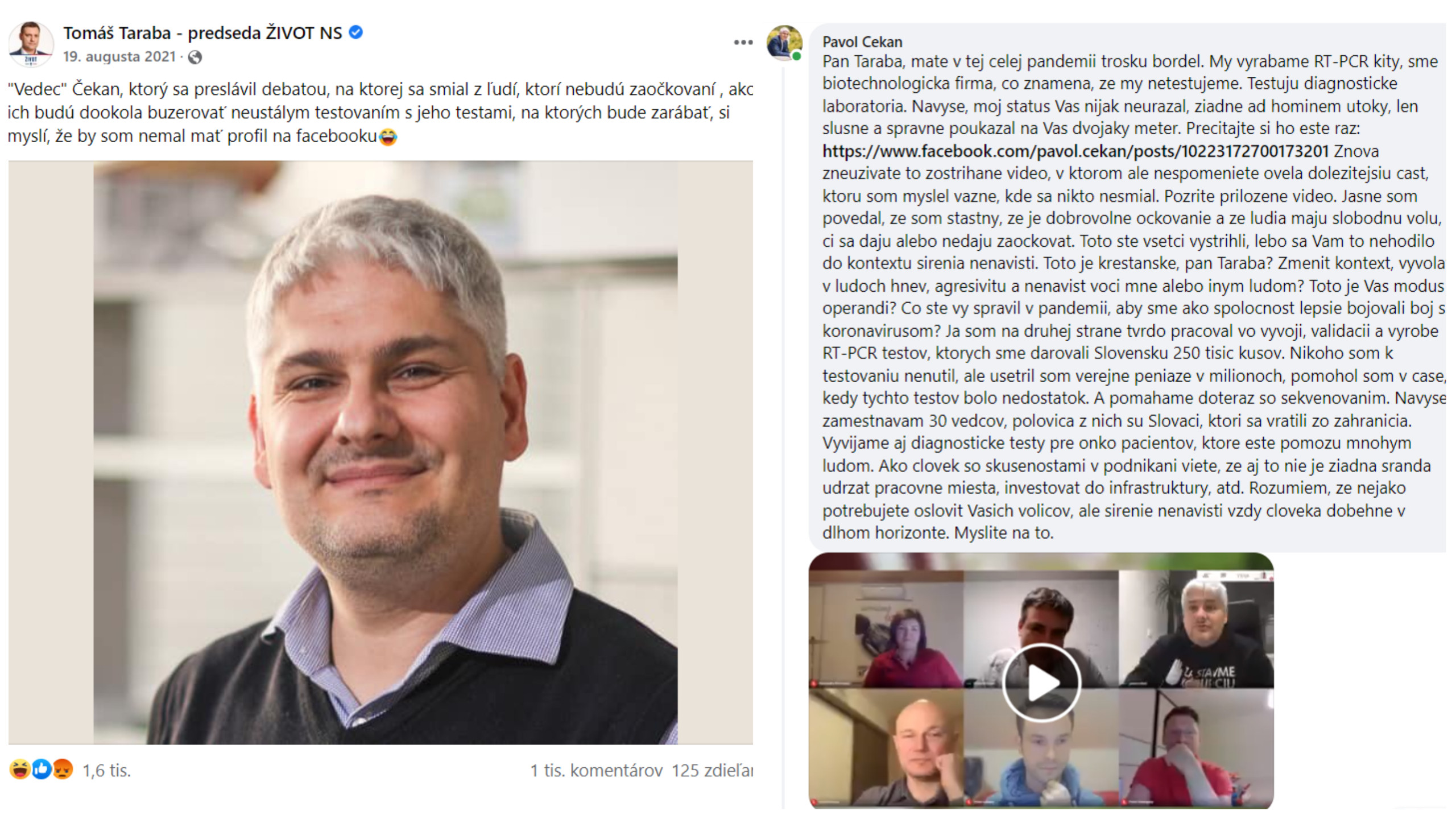Open the Tomáš Taraba page name link
The height and width of the screenshot is (819, 1456).
coord(202,33)
